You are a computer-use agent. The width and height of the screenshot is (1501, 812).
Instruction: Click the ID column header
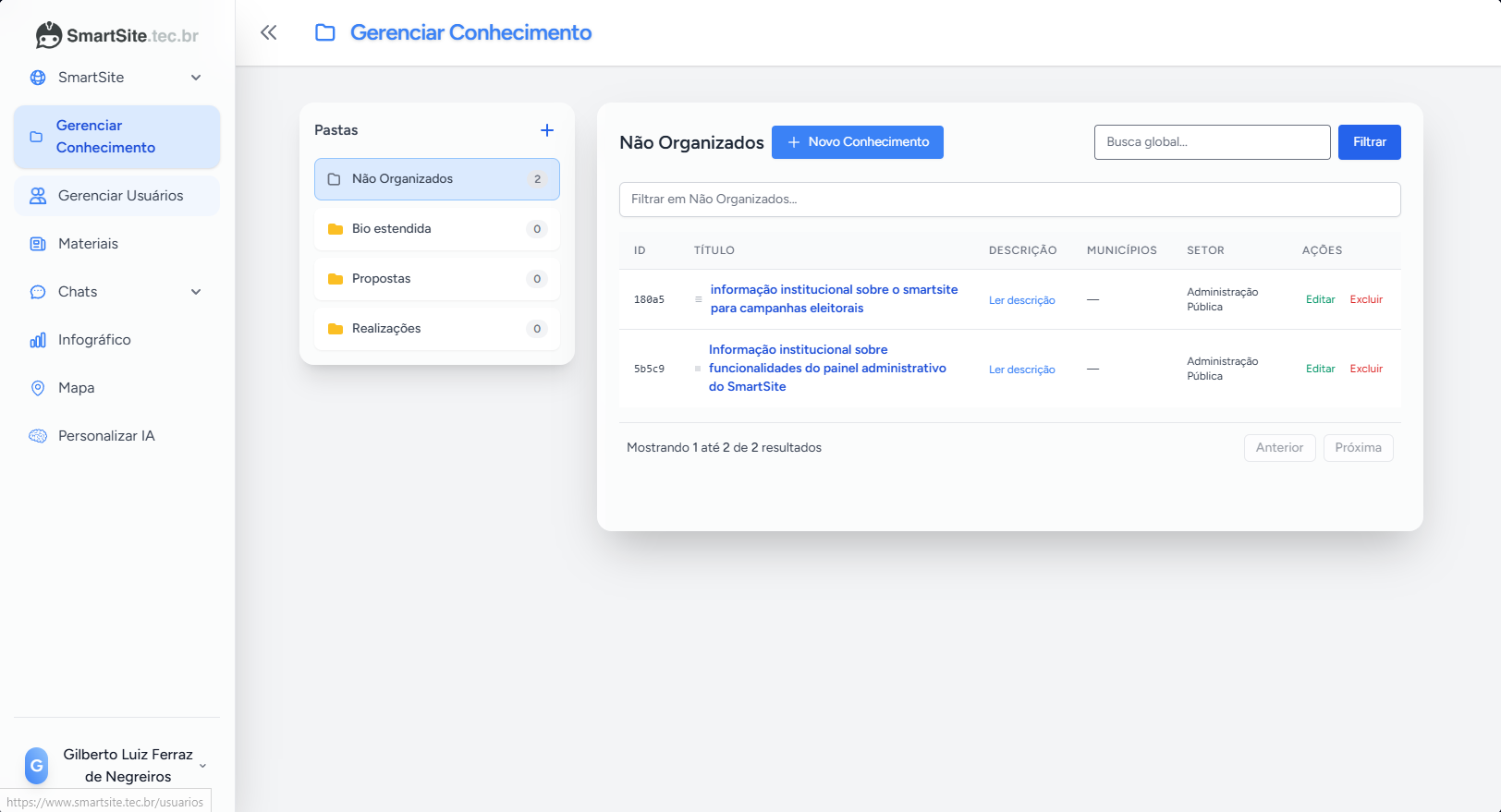tap(640, 250)
